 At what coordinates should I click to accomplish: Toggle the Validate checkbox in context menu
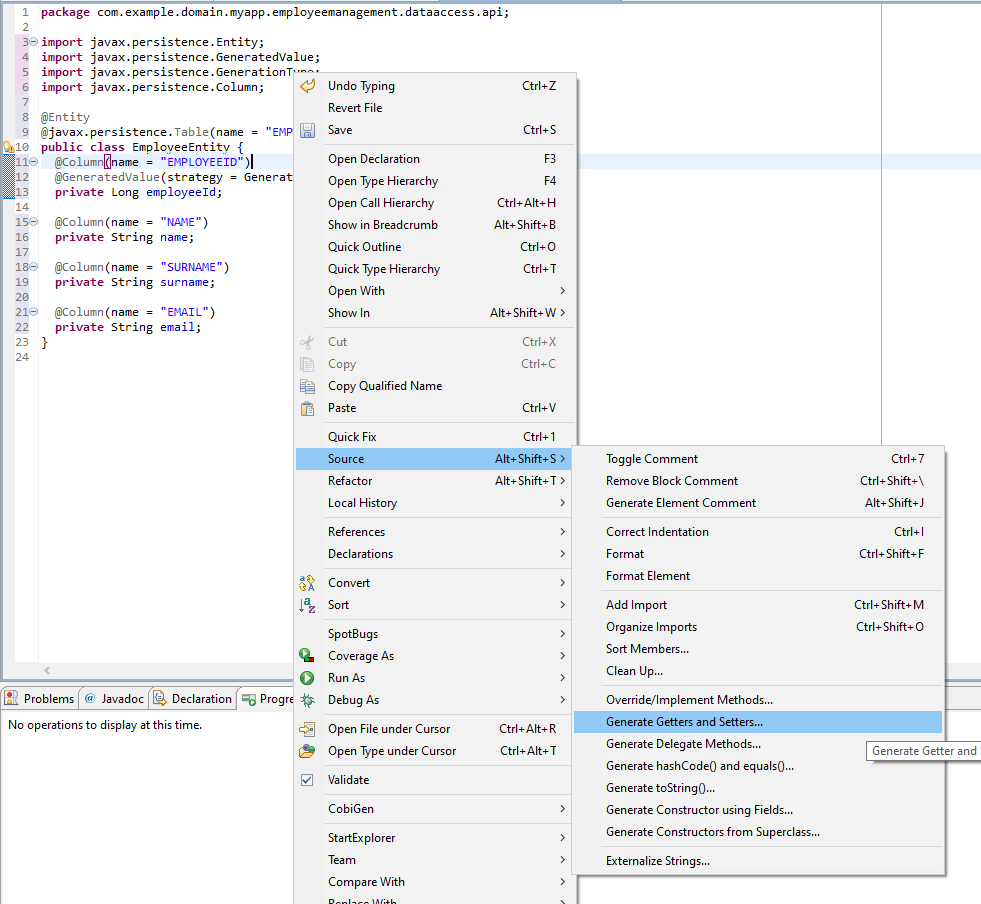(x=308, y=780)
